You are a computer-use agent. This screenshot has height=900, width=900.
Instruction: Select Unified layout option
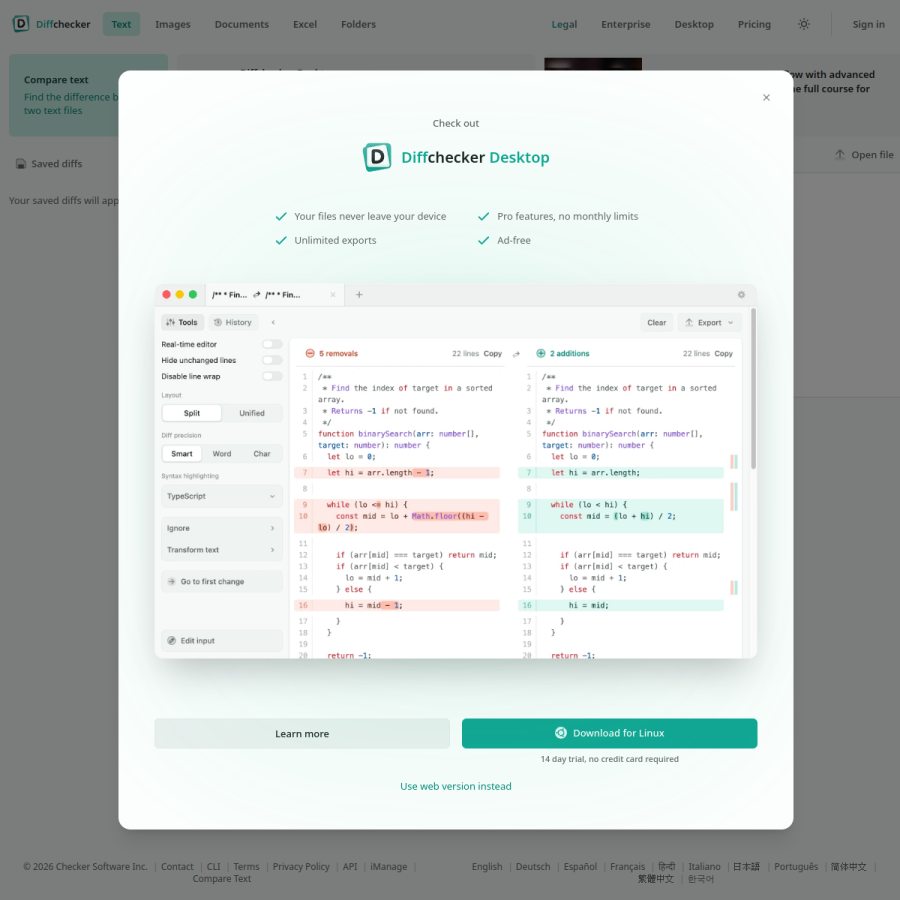[251, 413]
